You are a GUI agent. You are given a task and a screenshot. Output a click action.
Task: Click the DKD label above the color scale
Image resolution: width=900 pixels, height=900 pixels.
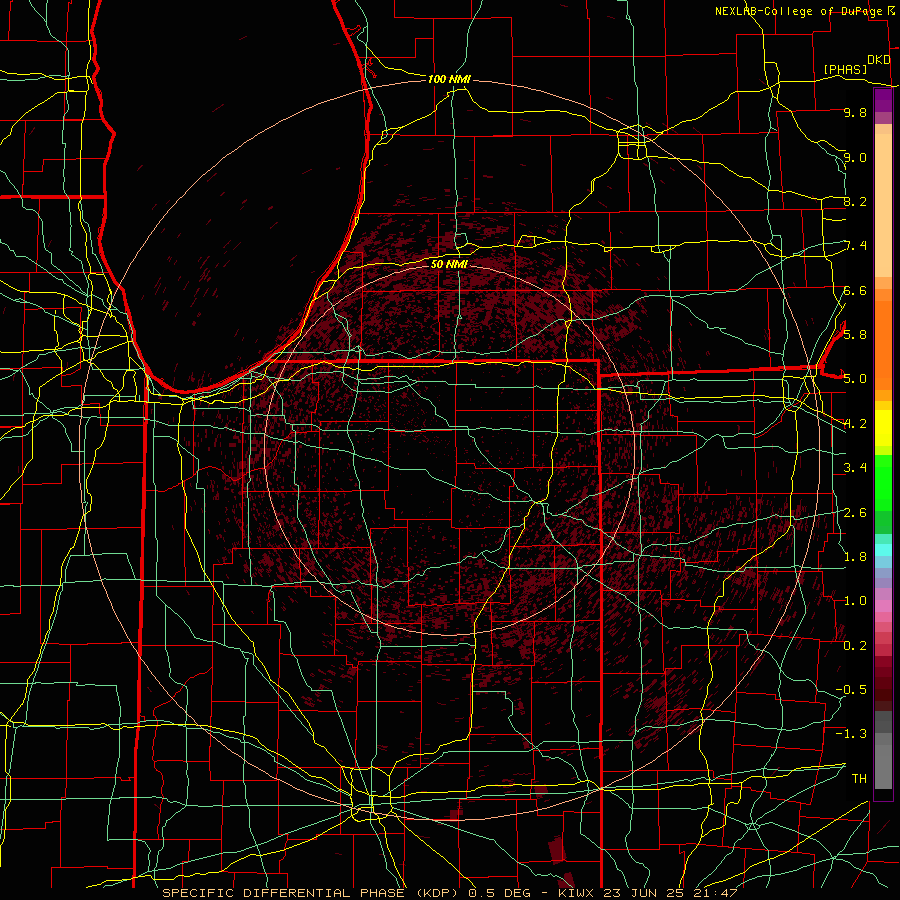[879, 60]
